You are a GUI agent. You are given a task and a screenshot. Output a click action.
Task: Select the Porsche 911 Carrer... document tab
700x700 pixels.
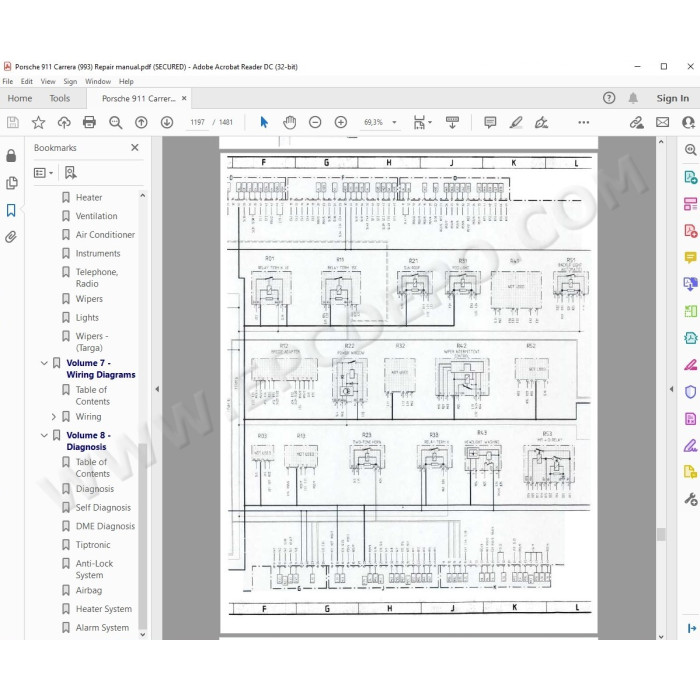138,99
